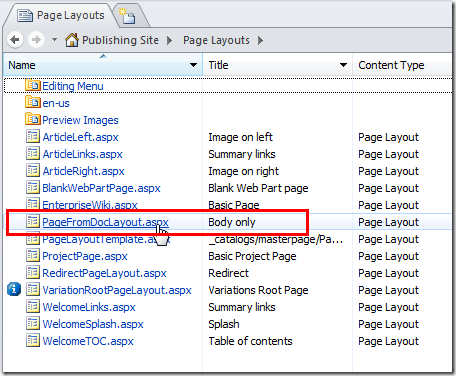Open WelcomeTOC.aspx
The image size is (456, 376).
88,341
